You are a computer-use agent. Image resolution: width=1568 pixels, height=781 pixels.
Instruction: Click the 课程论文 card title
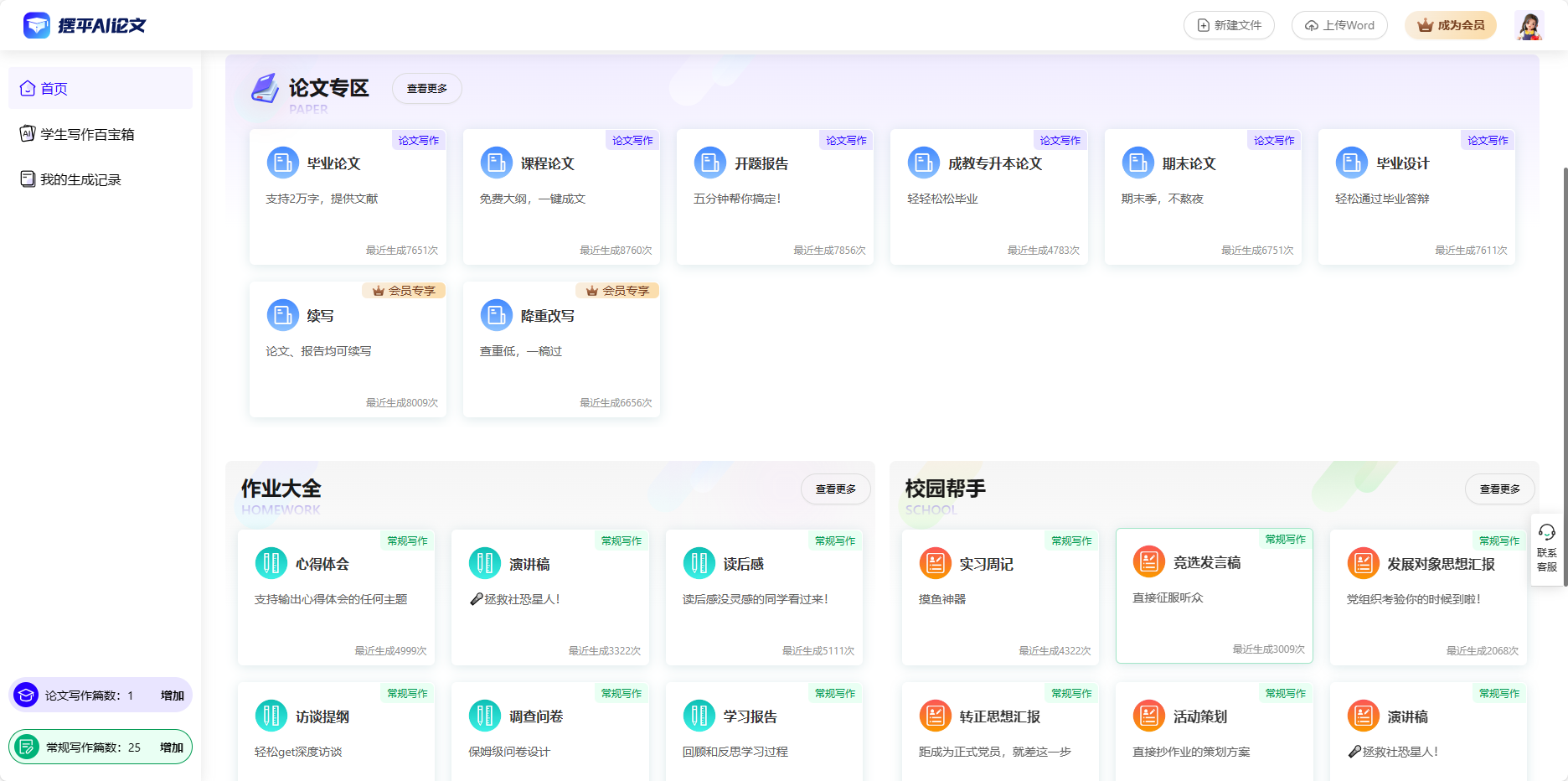pyautogui.click(x=548, y=163)
